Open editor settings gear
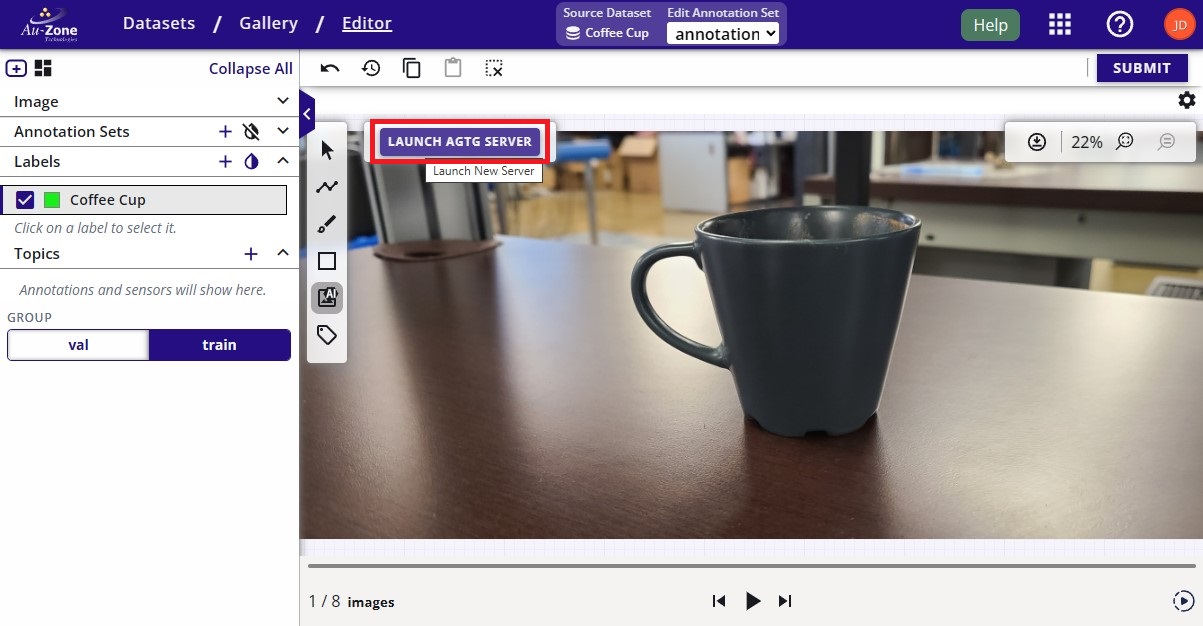 pyautogui.click(x=1186, y=100)
